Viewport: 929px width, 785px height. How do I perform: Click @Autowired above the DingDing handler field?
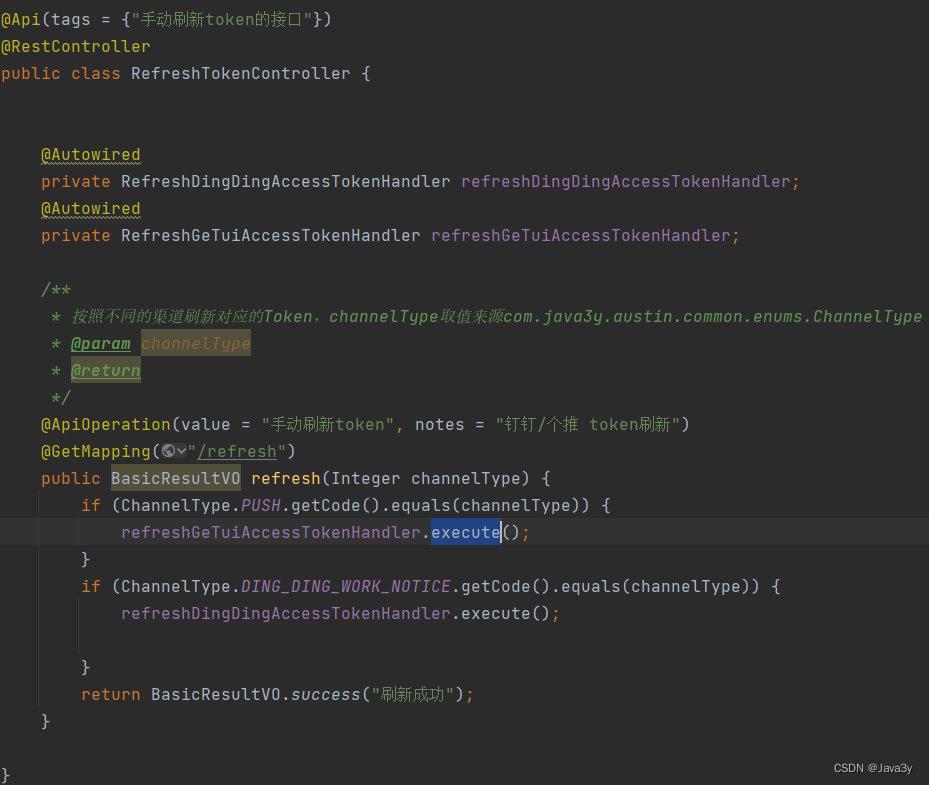[91, 155]
